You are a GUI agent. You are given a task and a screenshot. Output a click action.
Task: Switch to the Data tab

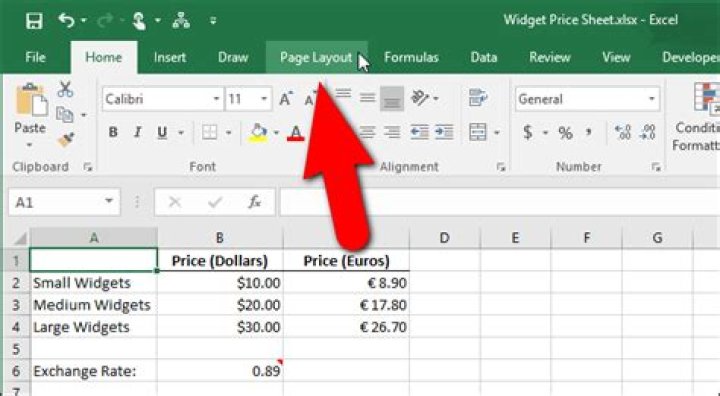point(484,57)
